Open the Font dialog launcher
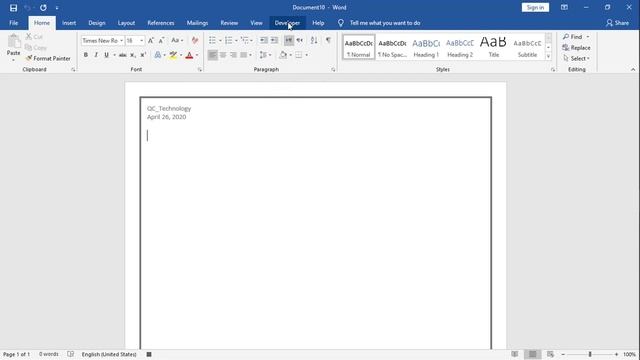640x360 pixels. [x=200, y=70]
